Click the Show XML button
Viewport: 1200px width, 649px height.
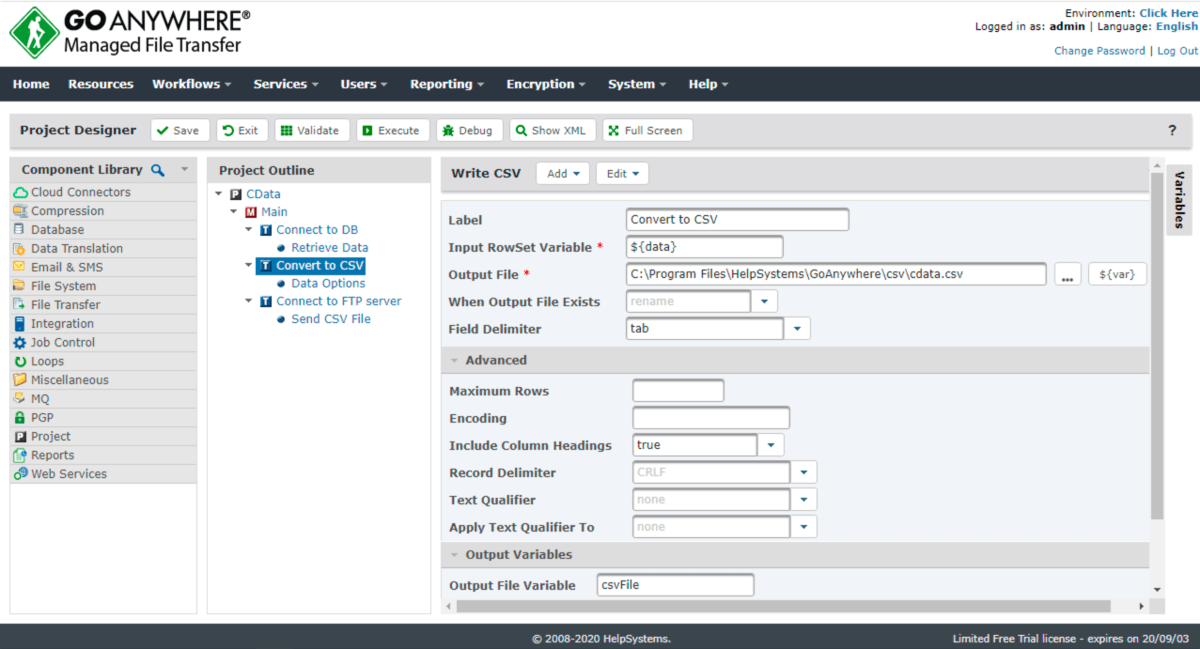click(x=553, y=130)
